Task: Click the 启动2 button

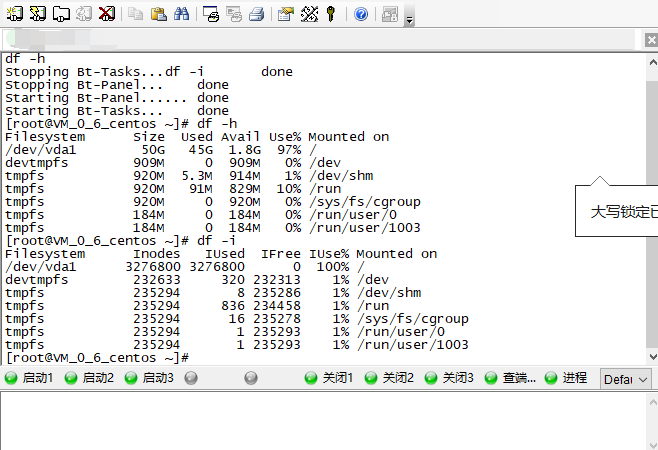Action: coord(89,378)
